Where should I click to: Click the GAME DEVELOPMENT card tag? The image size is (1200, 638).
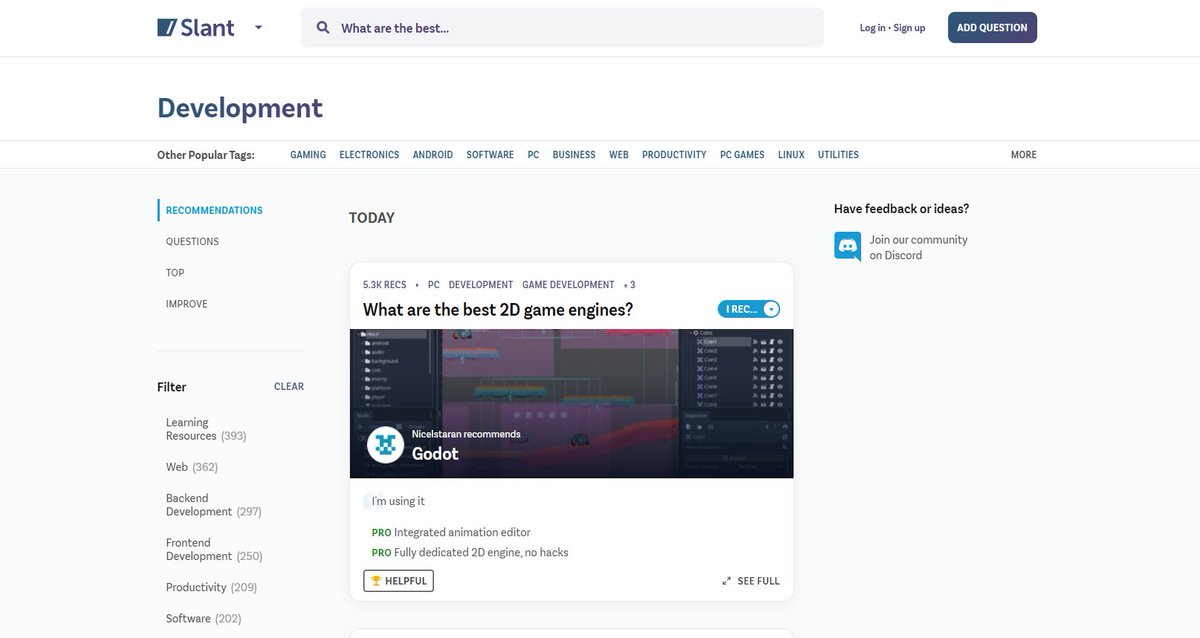[x=568, y=285]
